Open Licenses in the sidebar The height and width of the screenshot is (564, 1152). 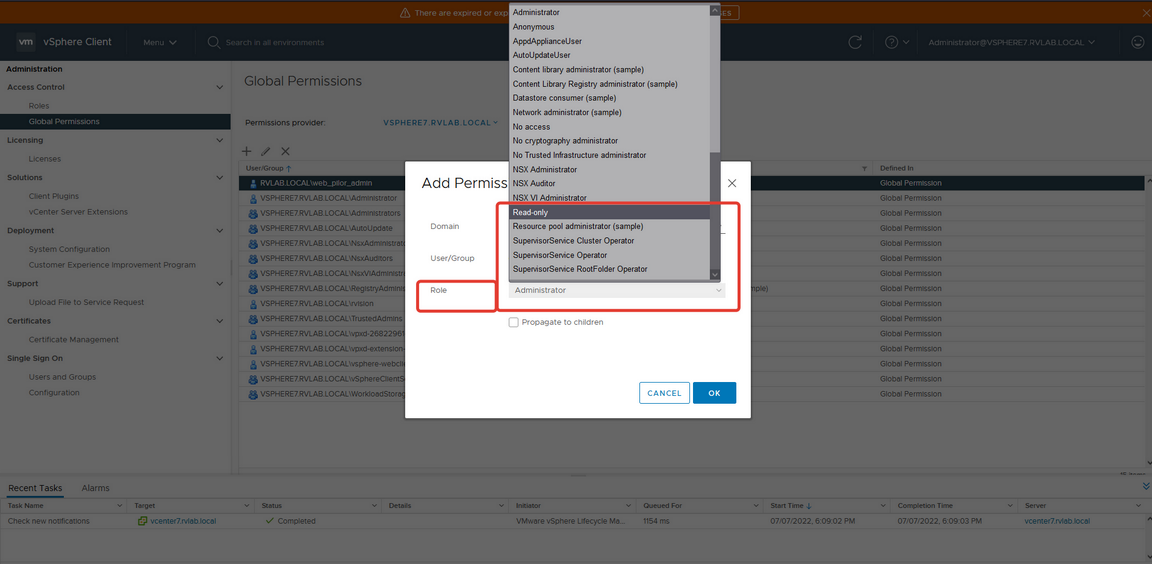pos(45,159)
